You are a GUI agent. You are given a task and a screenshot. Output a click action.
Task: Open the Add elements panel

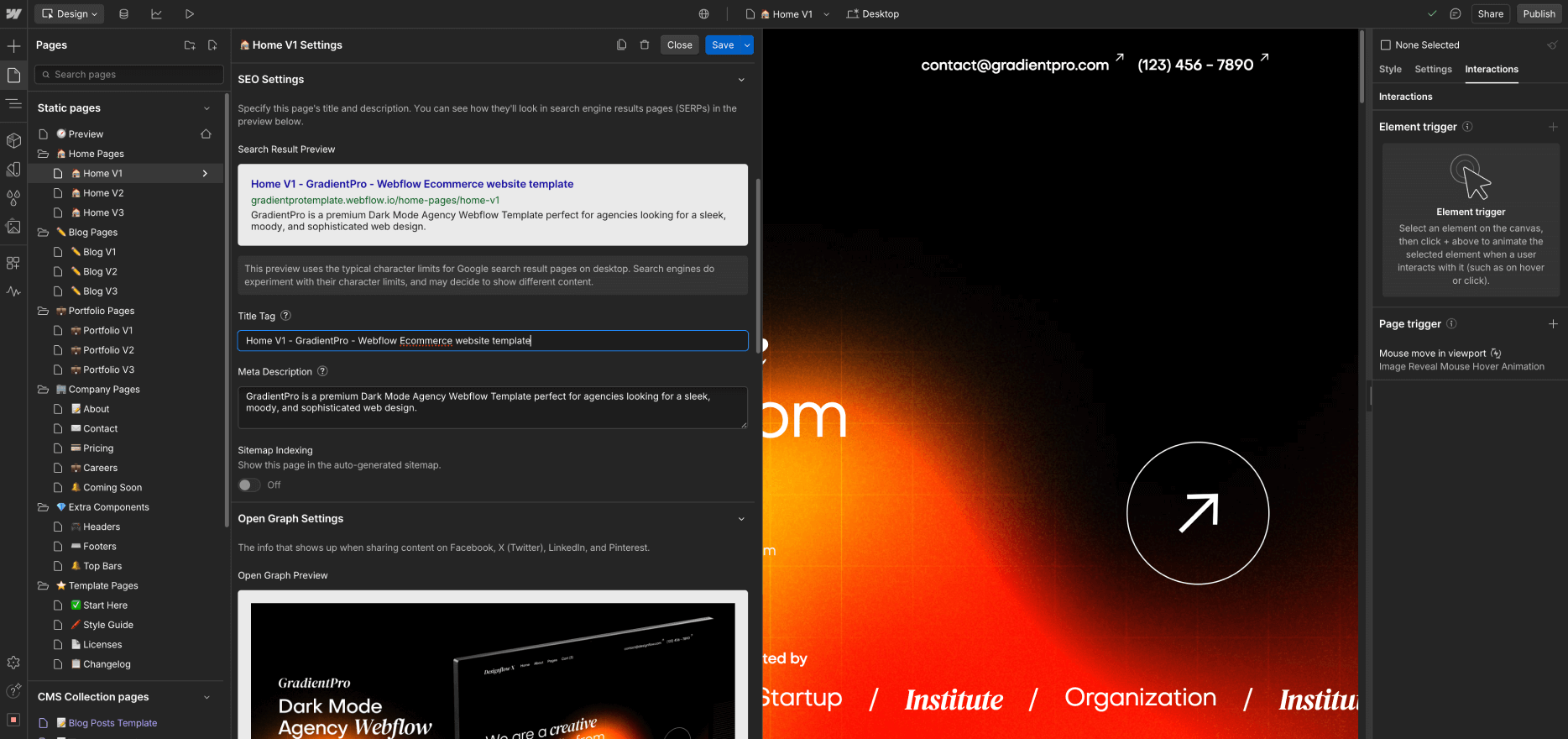13,46
